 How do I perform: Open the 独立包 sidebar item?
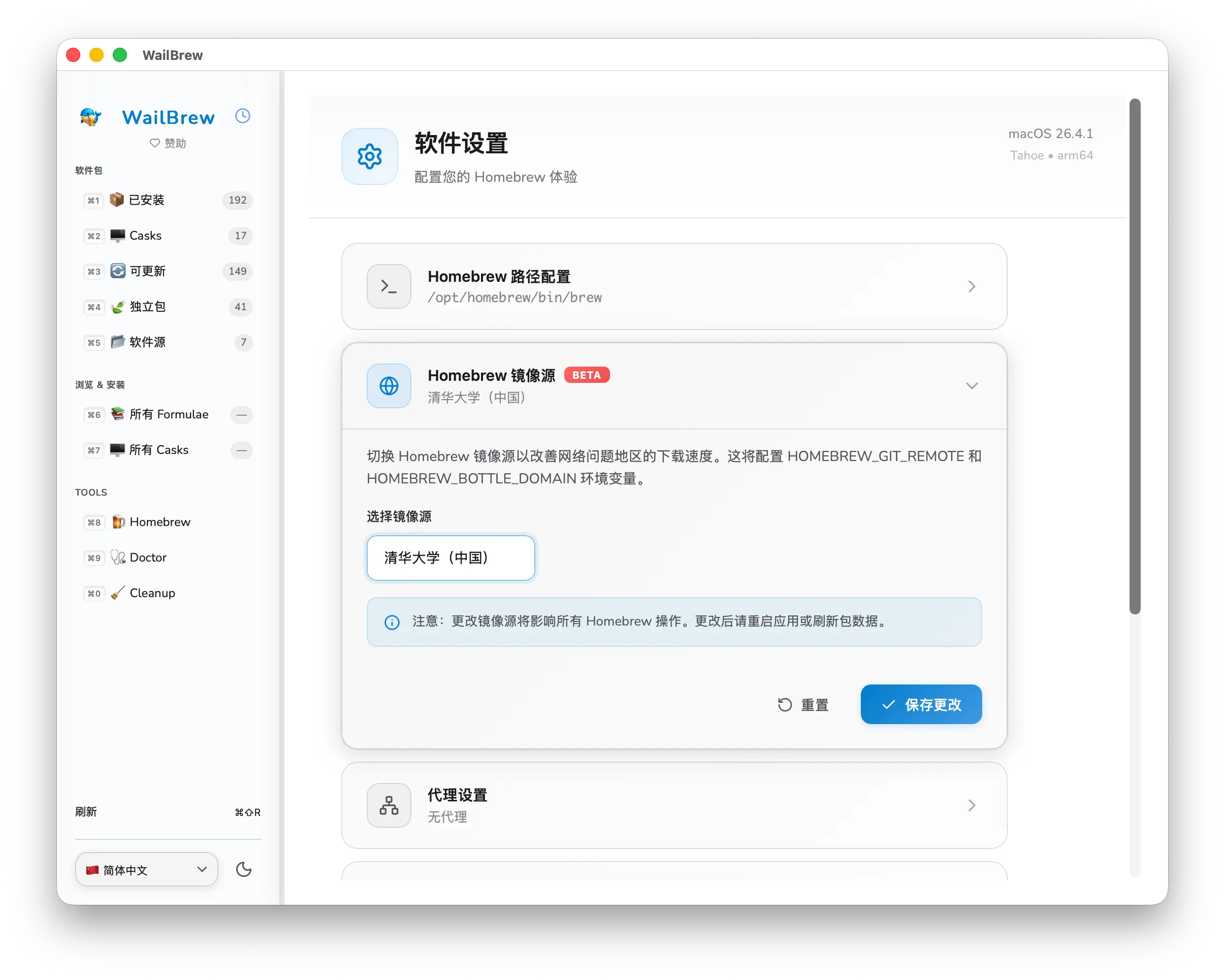point(168,307)
